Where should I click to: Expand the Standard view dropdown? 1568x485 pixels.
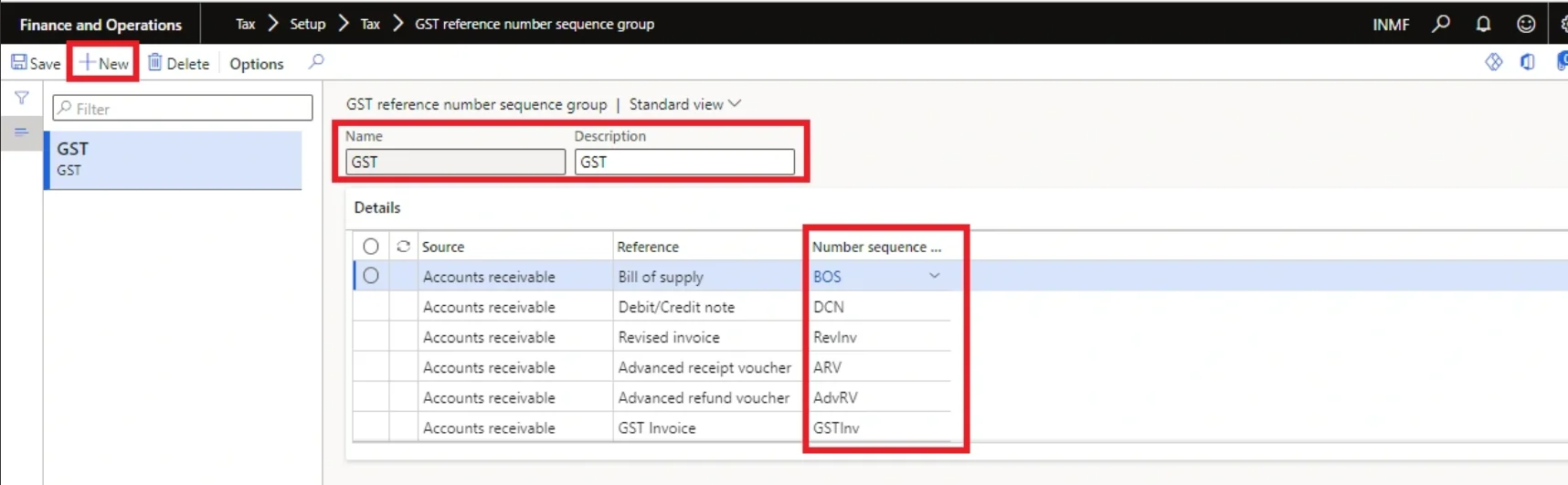(684, 104)
